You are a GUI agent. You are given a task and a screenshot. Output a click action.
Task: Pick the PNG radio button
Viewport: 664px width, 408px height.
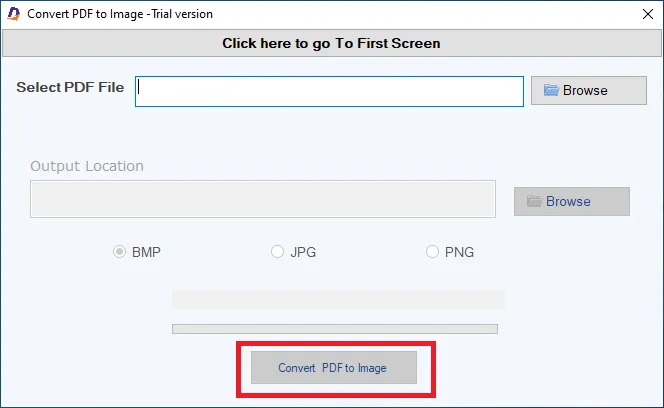click(432, 252)
